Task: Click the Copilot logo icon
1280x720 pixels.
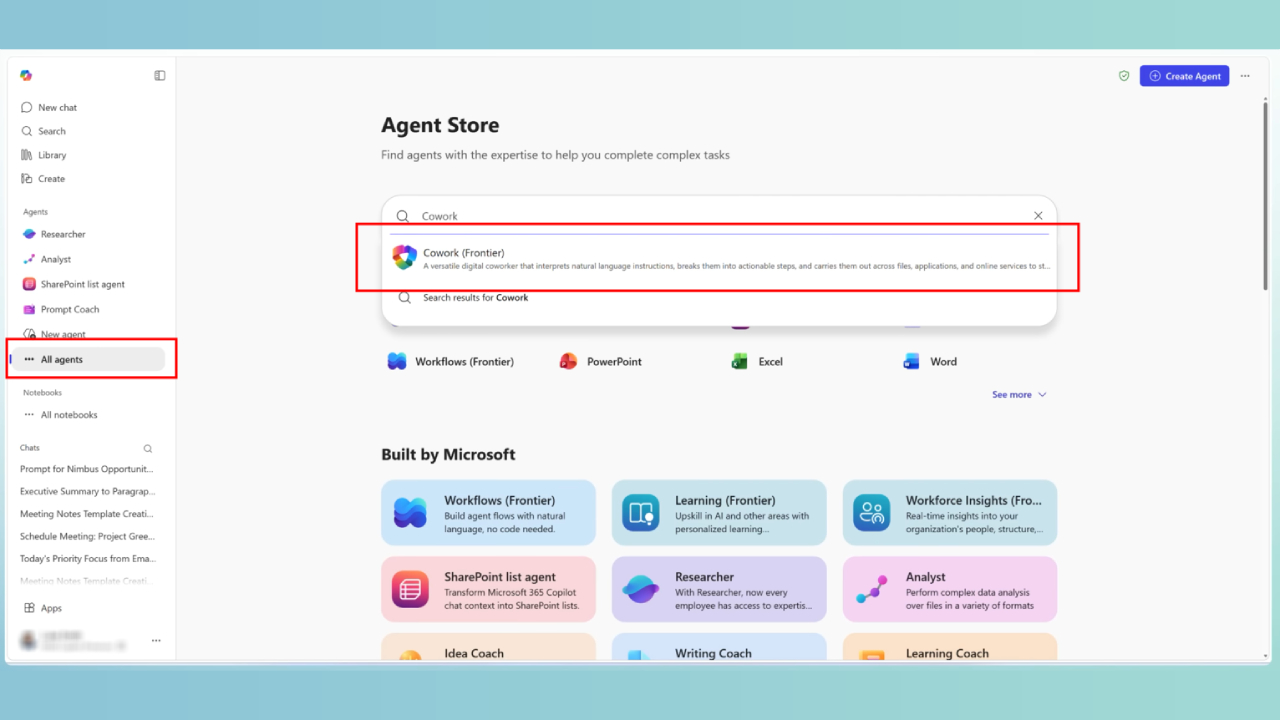Action: pyautogui.click(x=26, y=76)
